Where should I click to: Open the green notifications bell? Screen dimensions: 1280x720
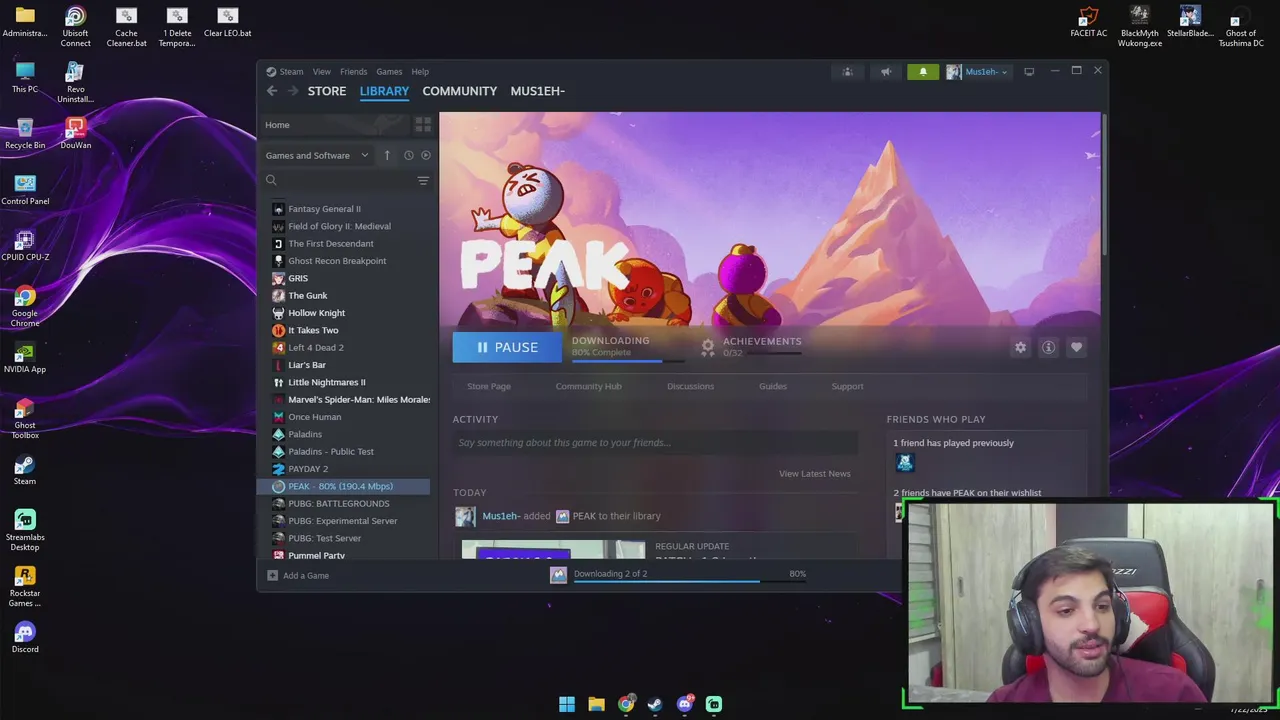(923, 72)
